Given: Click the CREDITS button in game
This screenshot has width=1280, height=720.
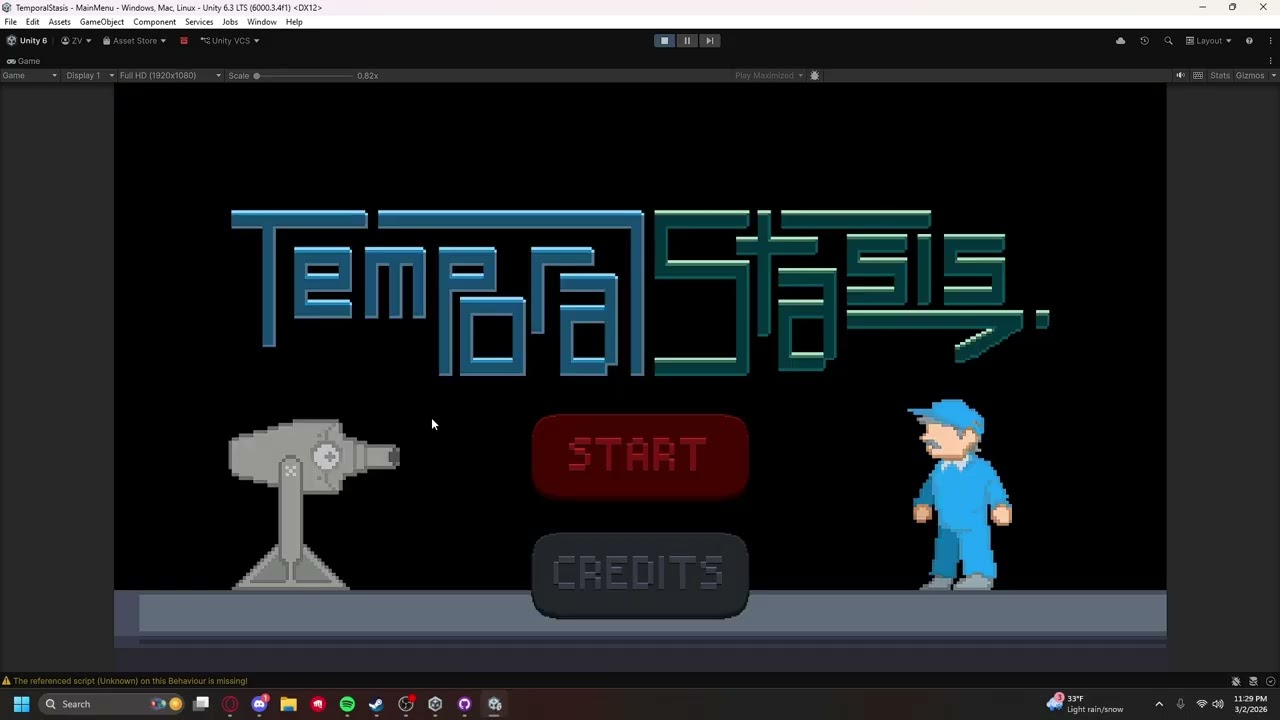Looking at the screenshot, I should click(640, 575).
